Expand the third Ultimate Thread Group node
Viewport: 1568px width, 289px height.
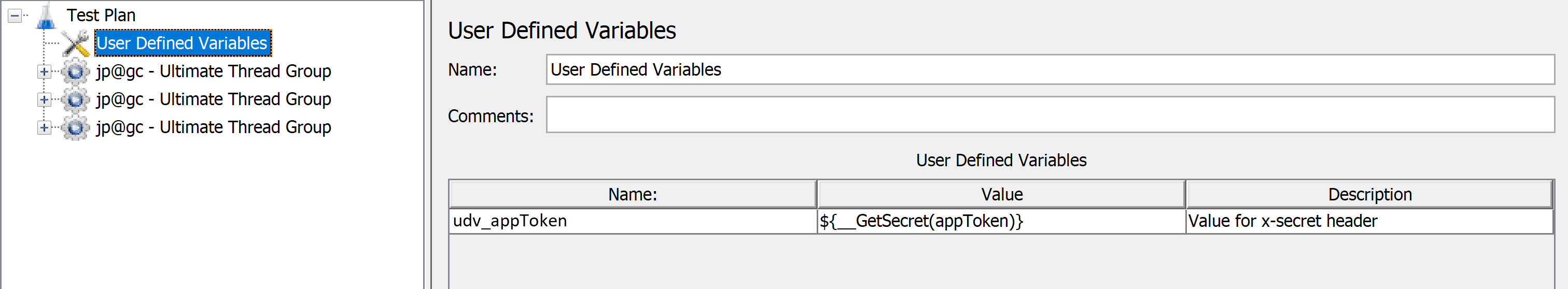click(44, 127)
